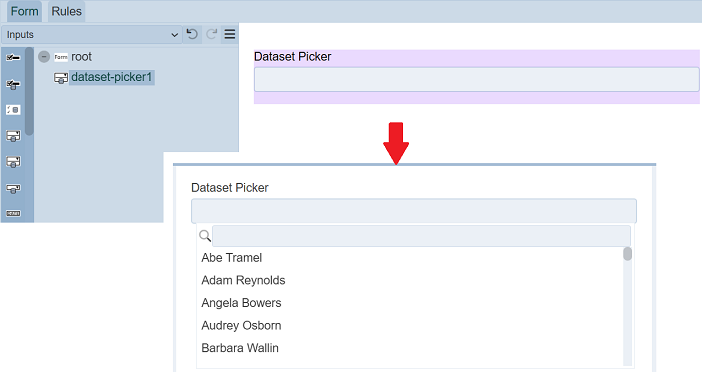Choose Abe Tramel from the list
702x372 pixels.
point(231,258)
